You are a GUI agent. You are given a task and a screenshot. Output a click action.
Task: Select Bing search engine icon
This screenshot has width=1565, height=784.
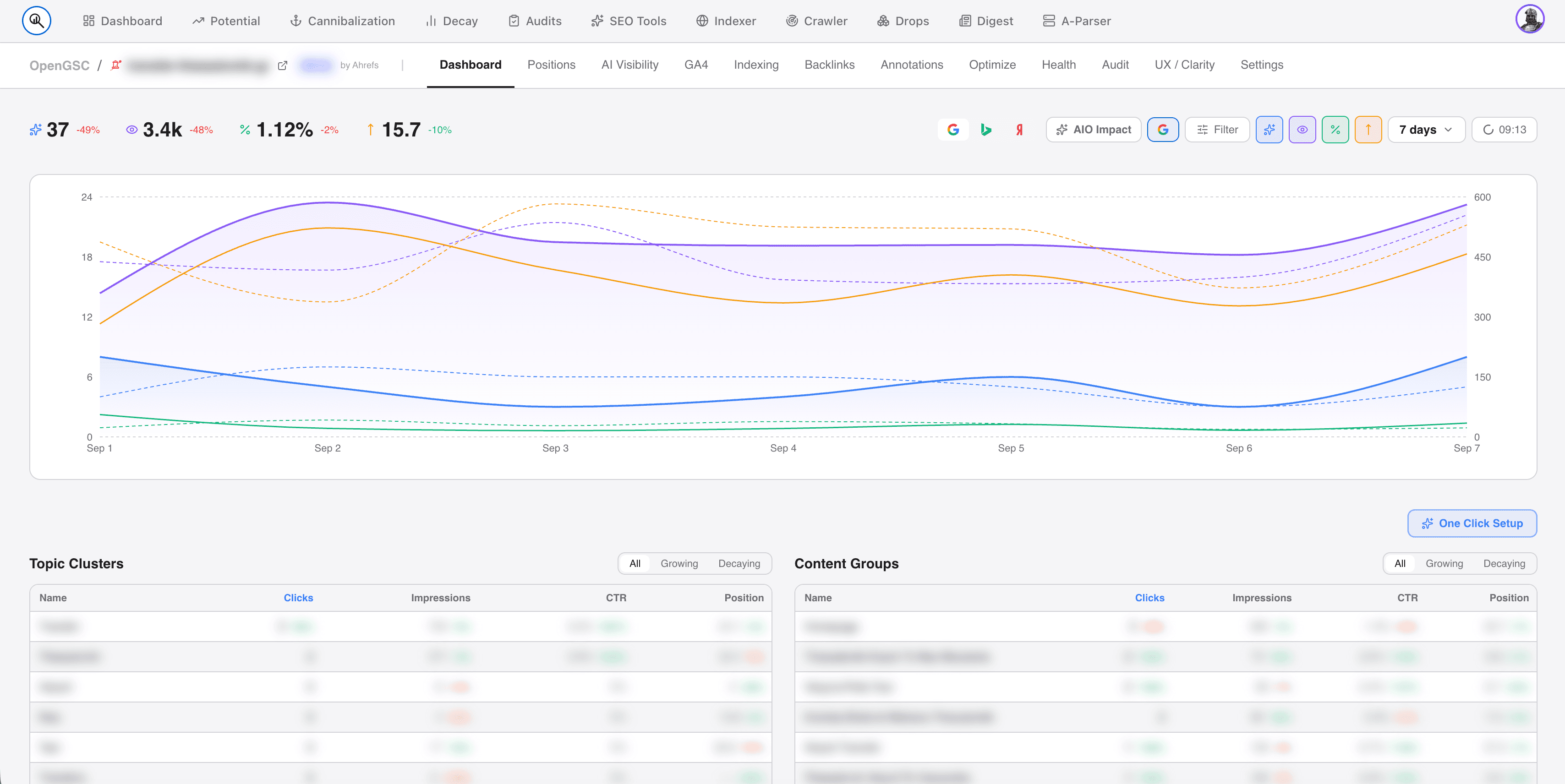(x=986, y=129)
